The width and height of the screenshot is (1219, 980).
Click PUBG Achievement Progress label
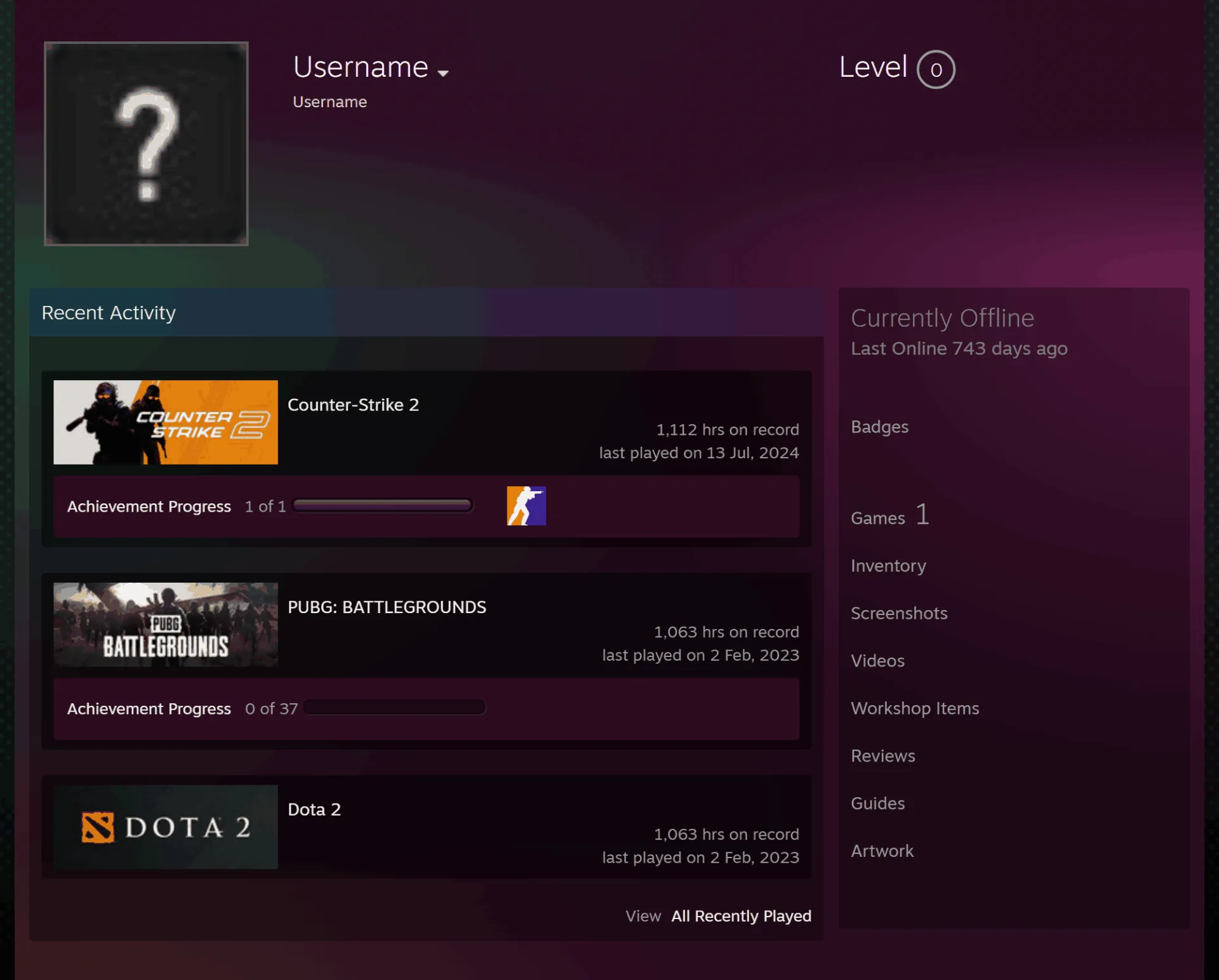149,709
